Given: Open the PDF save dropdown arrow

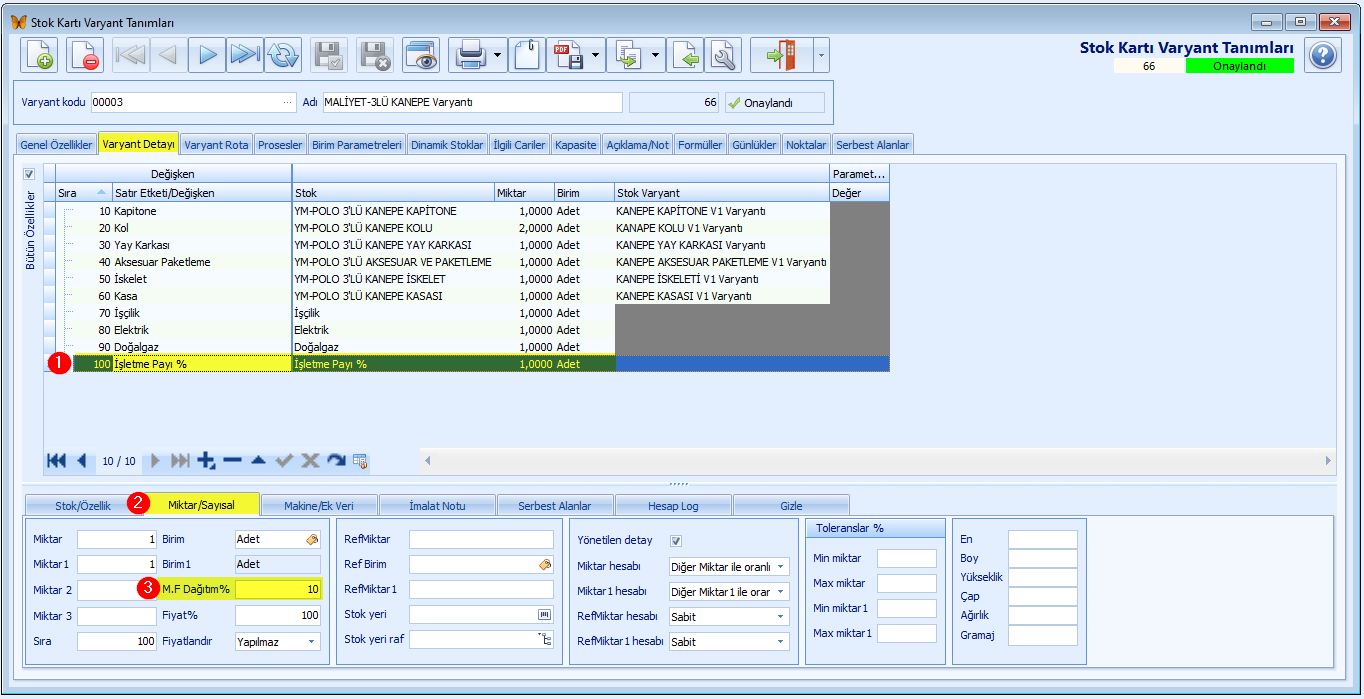Looking at the screenshot, I should click(x=597, y=55).
